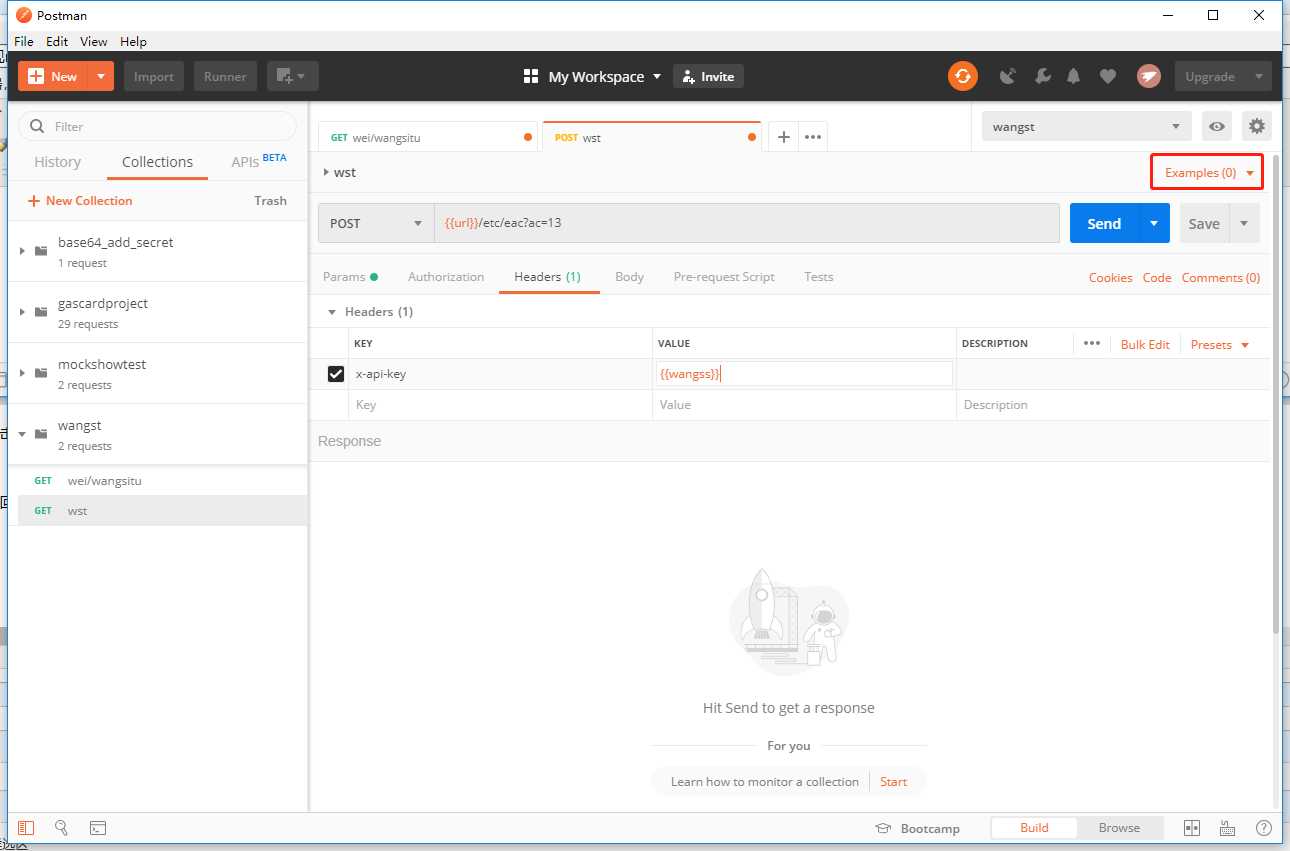Open the notifications bell
Screen dimensions: 1290x851
click(1074, 76)
